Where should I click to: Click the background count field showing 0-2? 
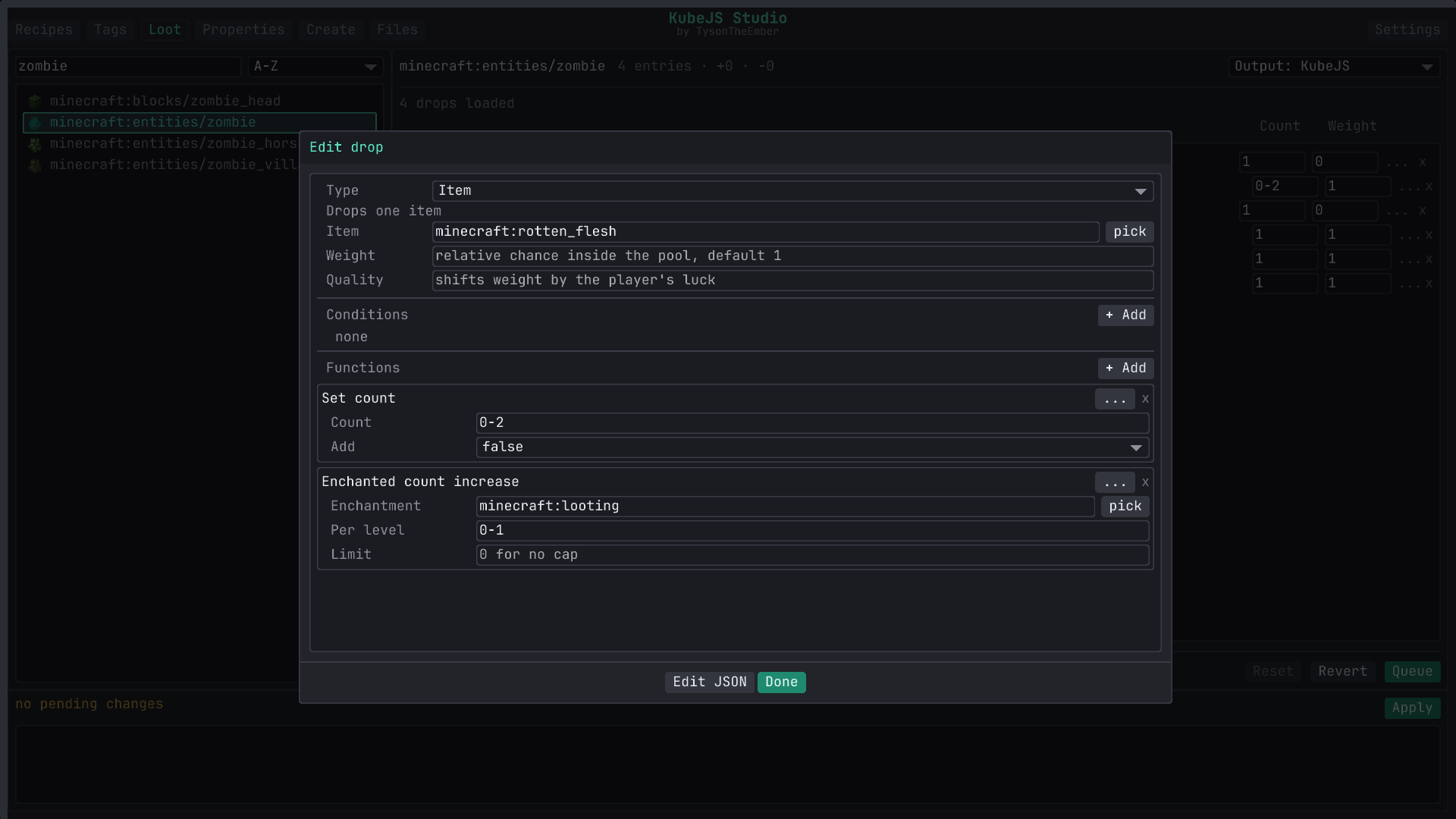coord(1285,187)
